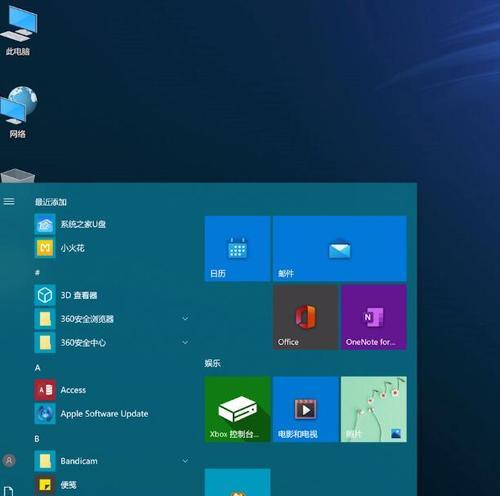Image resolution: width=500 pixels, height=496 pixels.
Task: Expand the 360安全浏览器 folder chevron
Action: [x=185, y=318]
